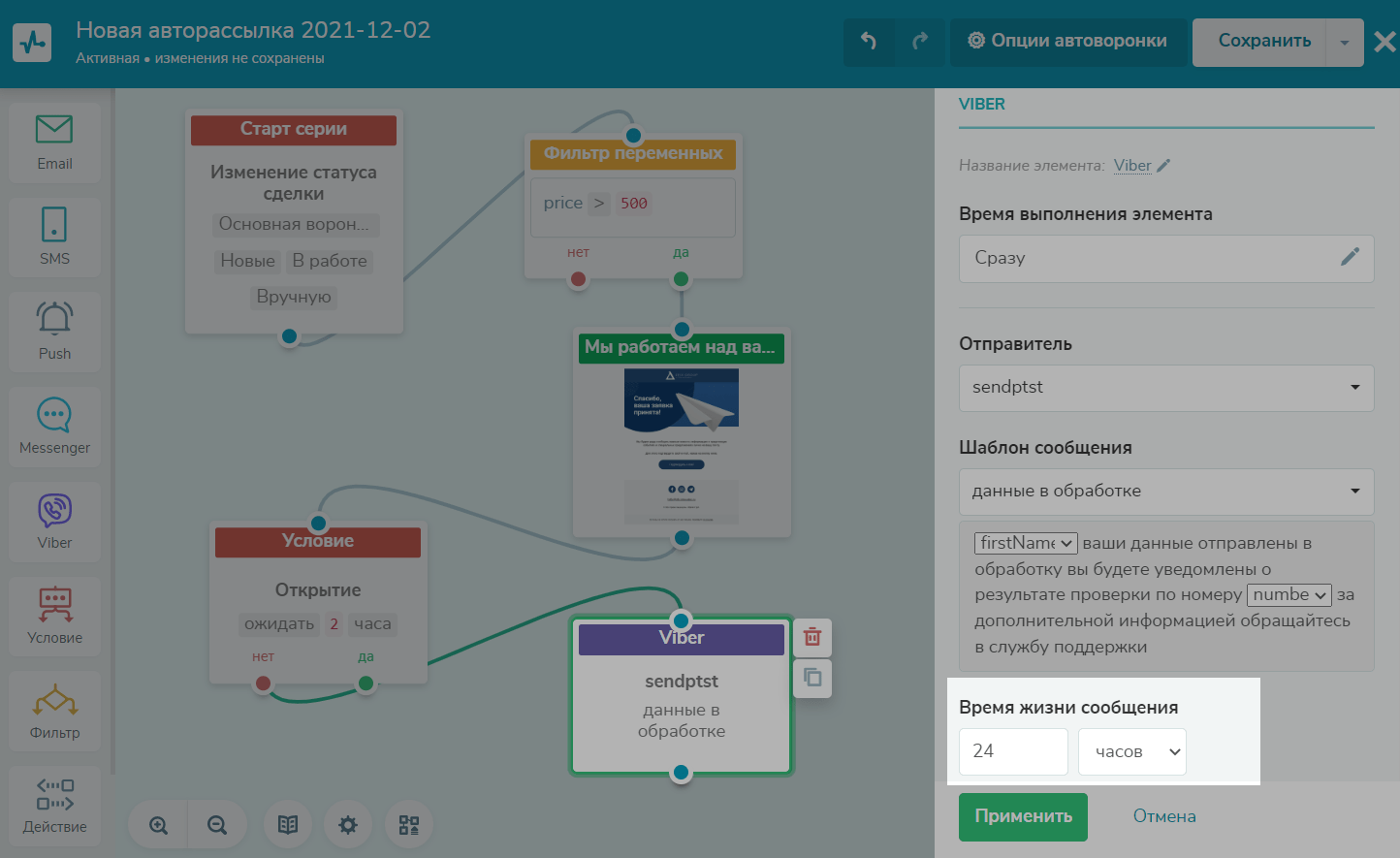The width and height of the screenshot is (1400, 858).
Task: Open funnel options (Опции автоворонки)
Action: point(1067,41)
